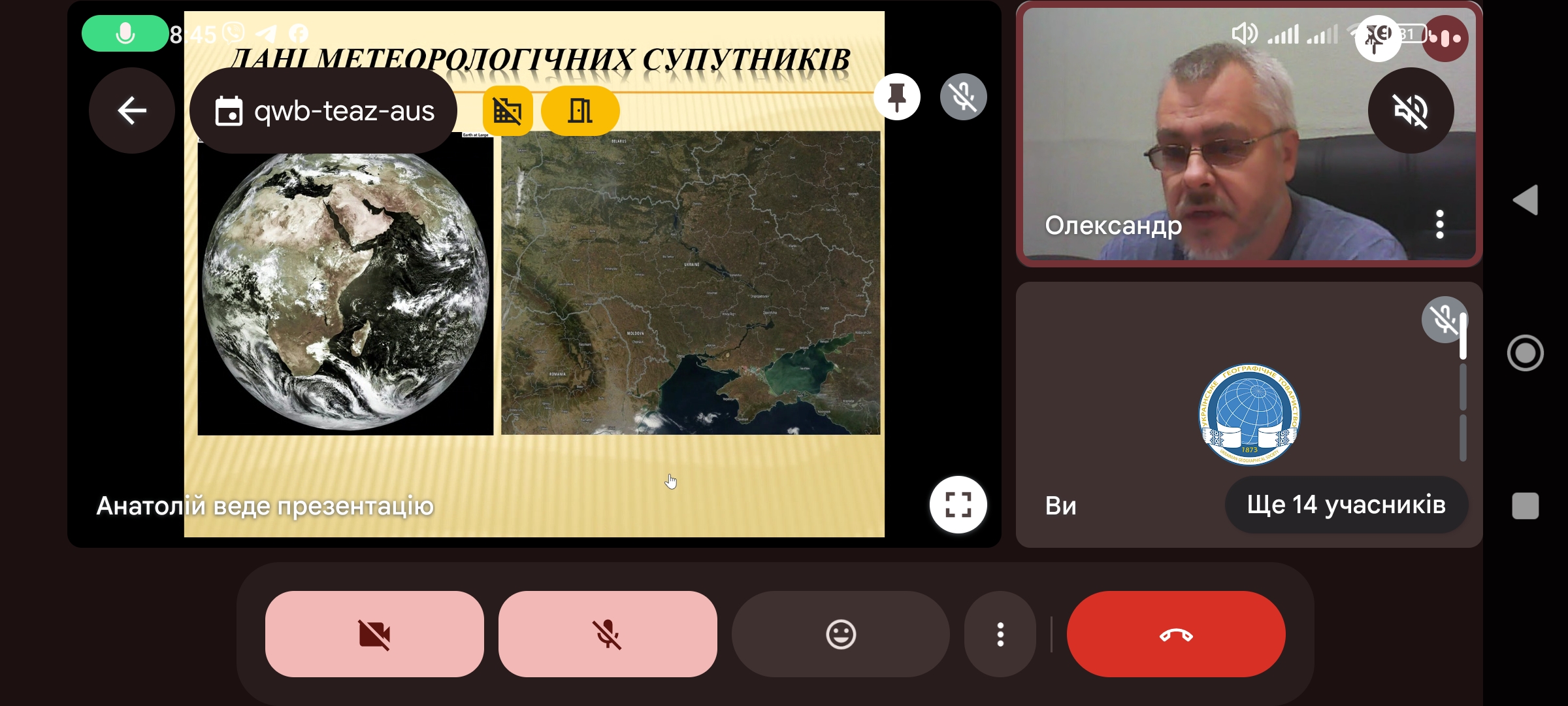The height and width of the screenshot is (706, 1568).
Task: Click the yellow companion room icon
Action: [x=580, y=110]
